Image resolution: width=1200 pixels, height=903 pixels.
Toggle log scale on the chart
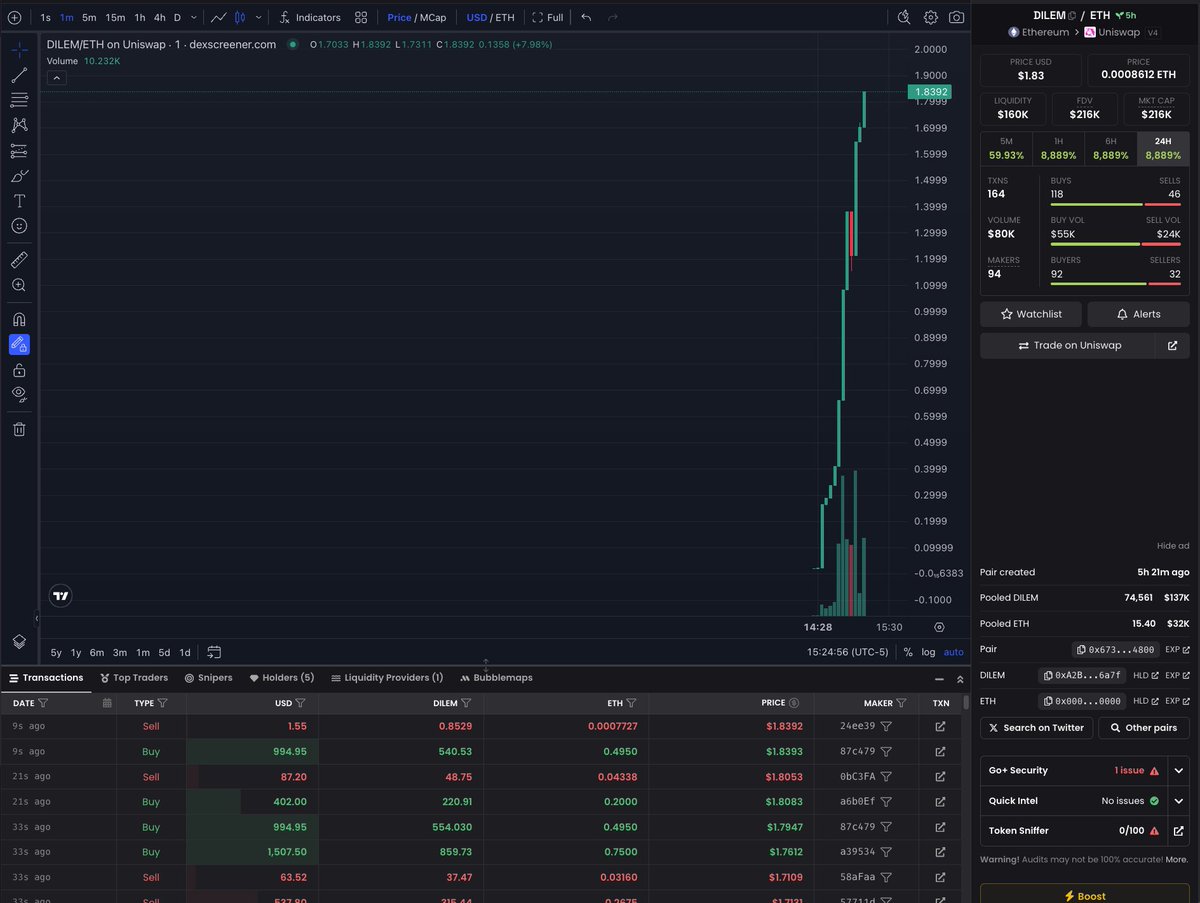point(928,652)
